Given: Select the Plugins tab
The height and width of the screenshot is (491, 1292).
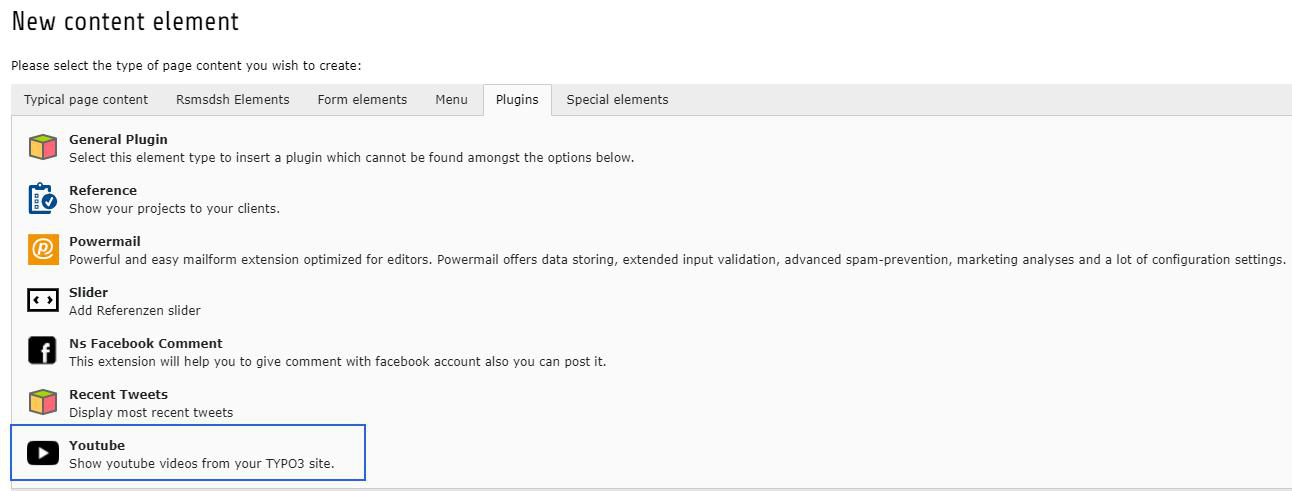Looking at the screenshot, I should (517, 99).
